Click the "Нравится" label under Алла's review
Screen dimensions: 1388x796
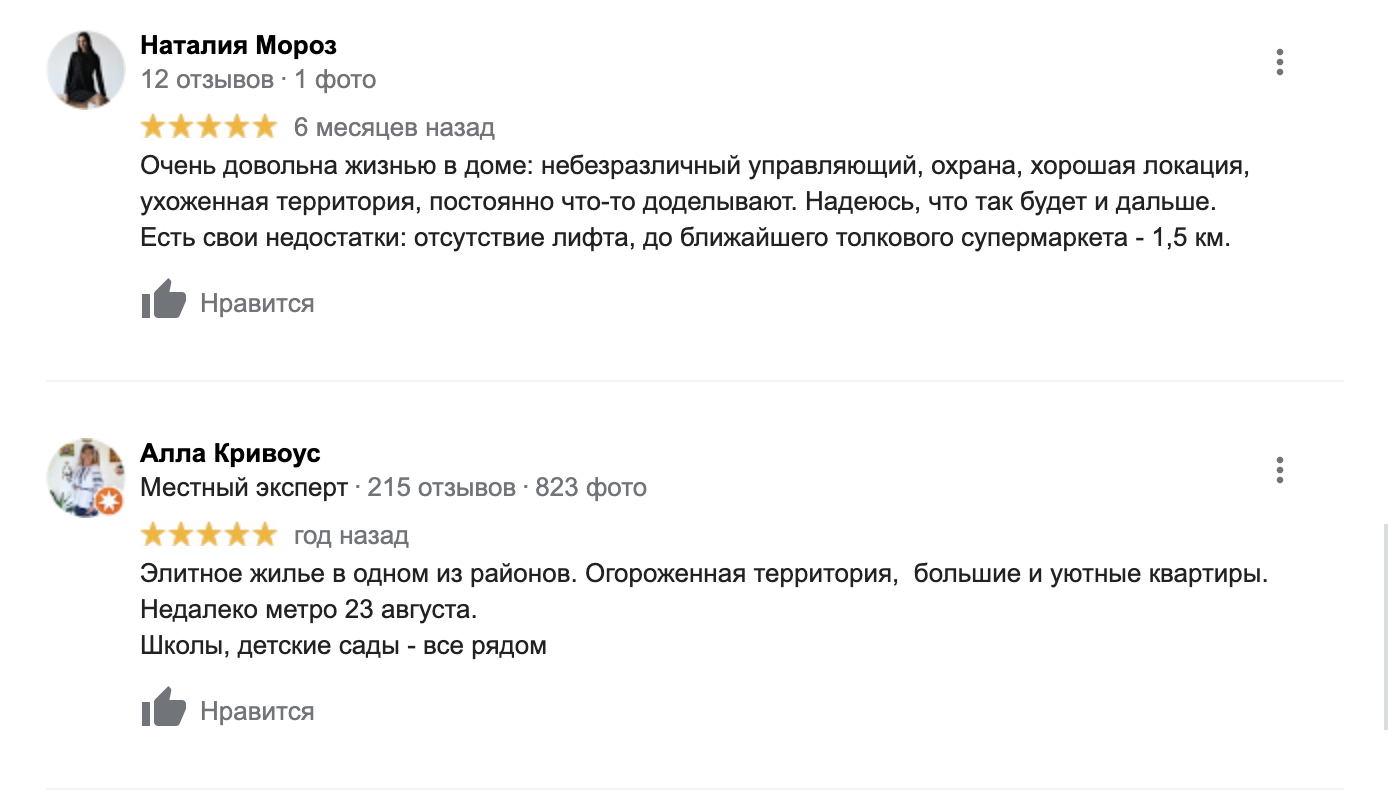tap(257, 712)
